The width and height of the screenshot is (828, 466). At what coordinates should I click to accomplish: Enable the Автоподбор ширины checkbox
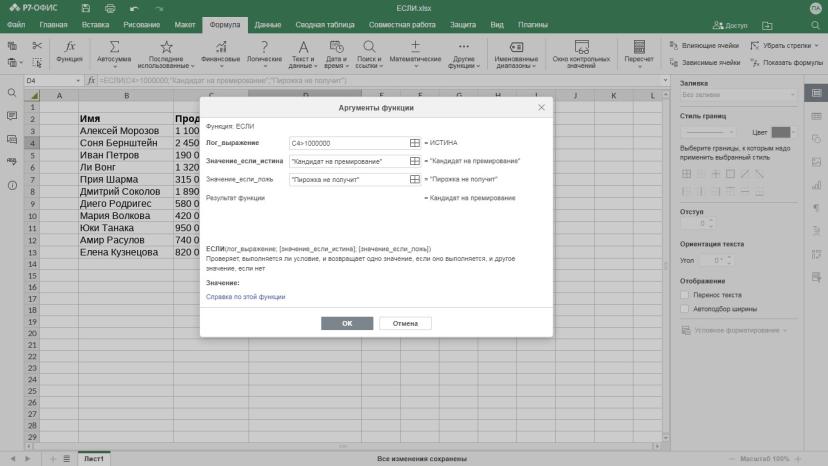click(x=685, y=309)
